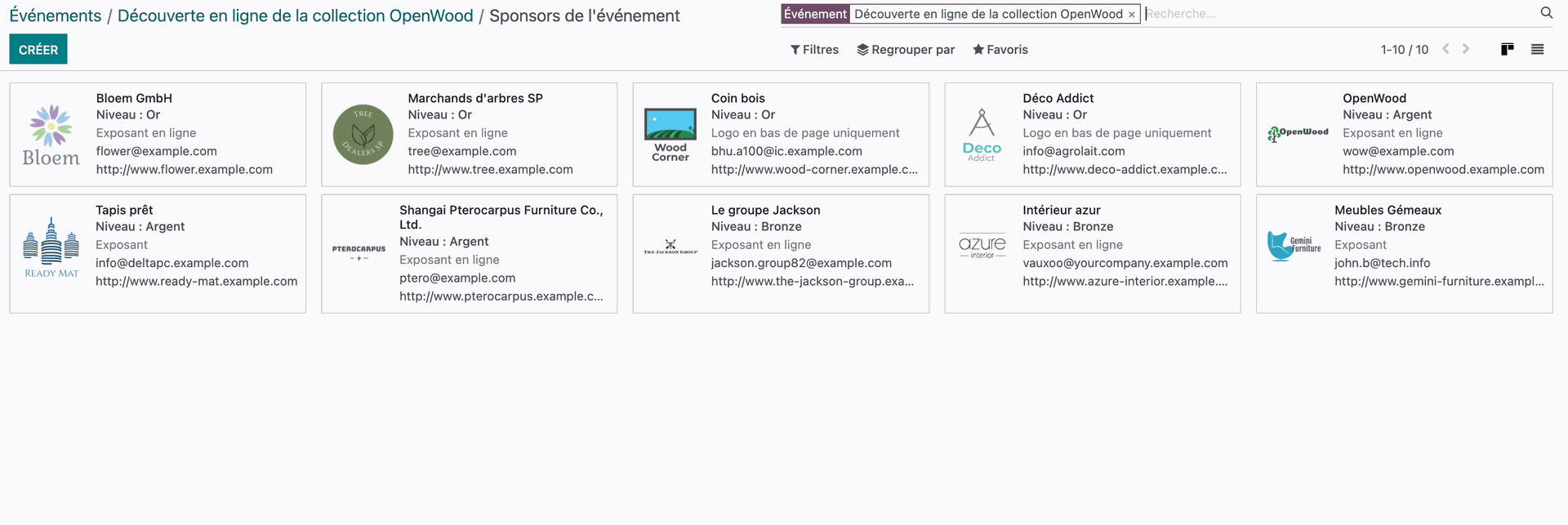The width and height of the screenshot is (1568, 525).
Task: Open OpenWood logo image
Action: [1298, 135]
